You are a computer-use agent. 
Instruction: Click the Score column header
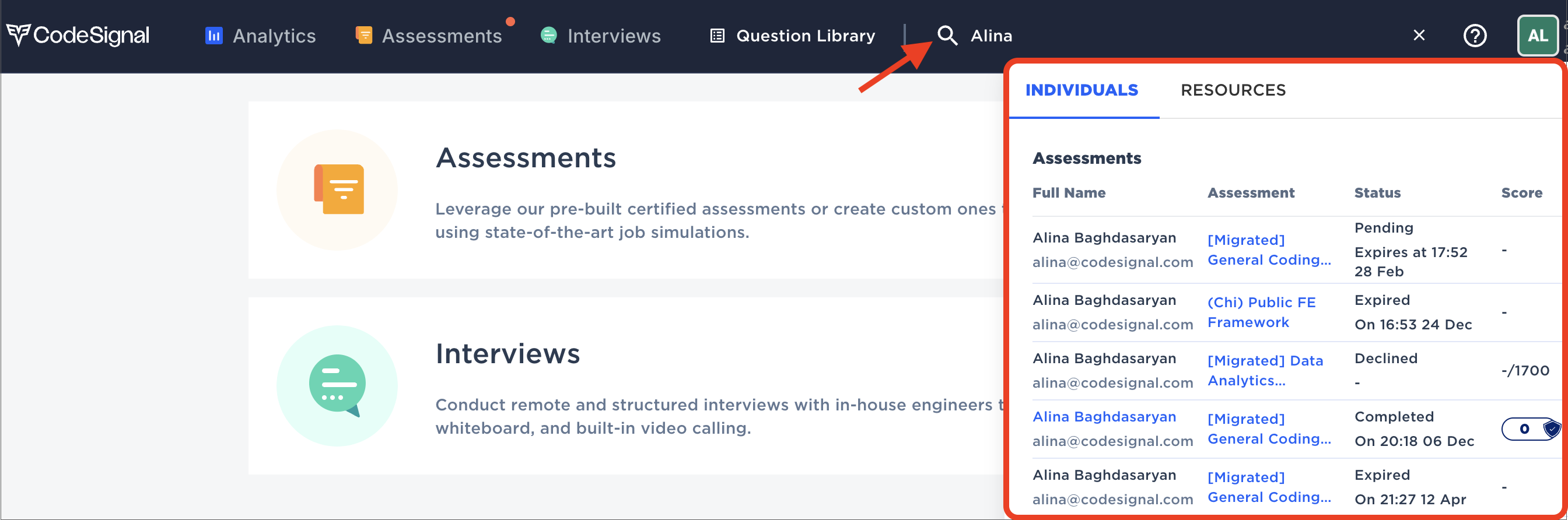(x=1522, y=193)
